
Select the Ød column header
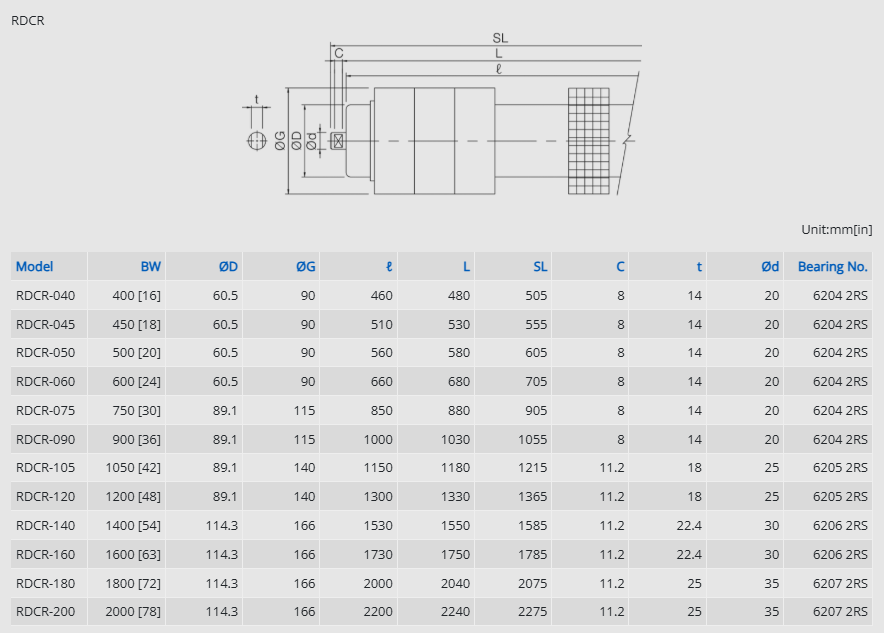(769, 266)
